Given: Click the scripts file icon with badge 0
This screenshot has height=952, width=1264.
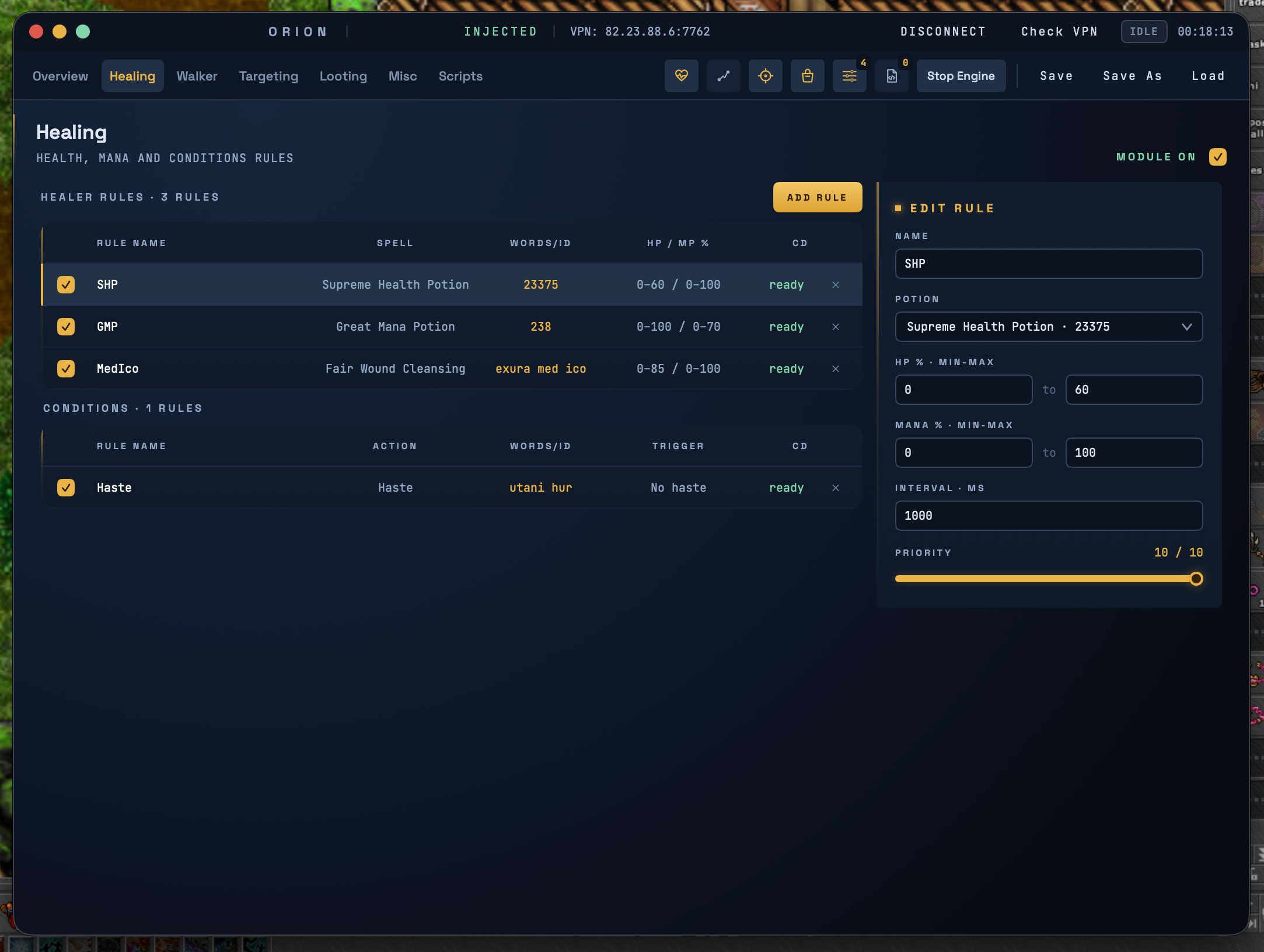Looking at the screenshot, I should [x=891, y=76].
